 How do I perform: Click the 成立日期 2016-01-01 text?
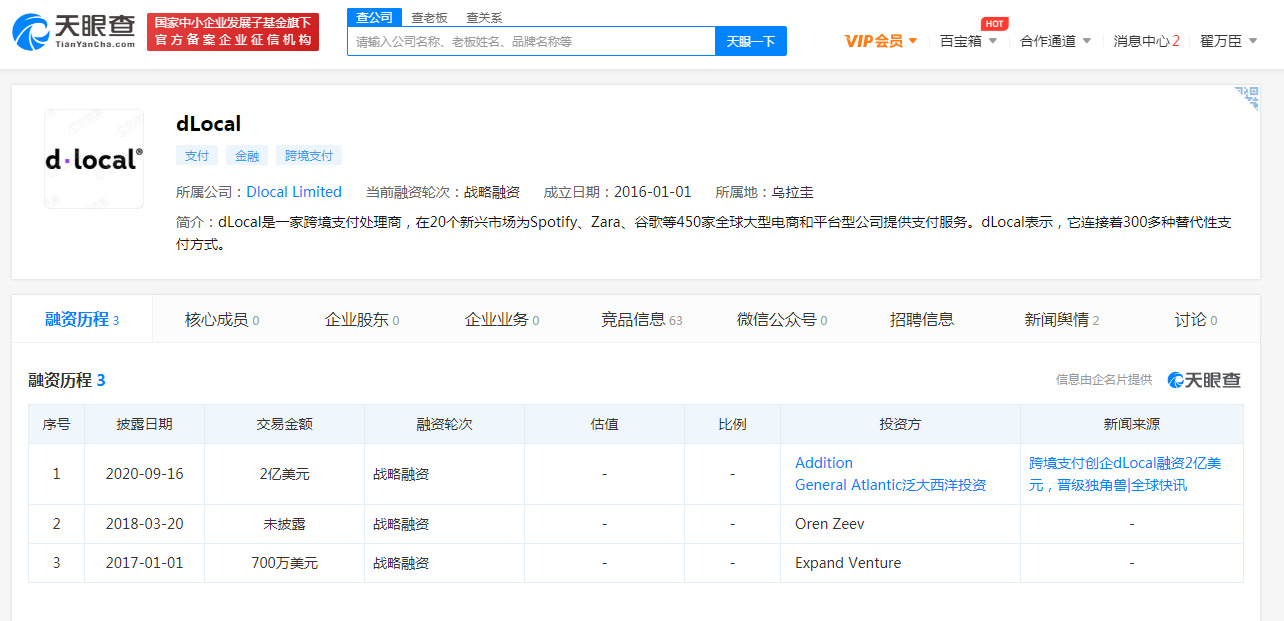pos(617,192)
